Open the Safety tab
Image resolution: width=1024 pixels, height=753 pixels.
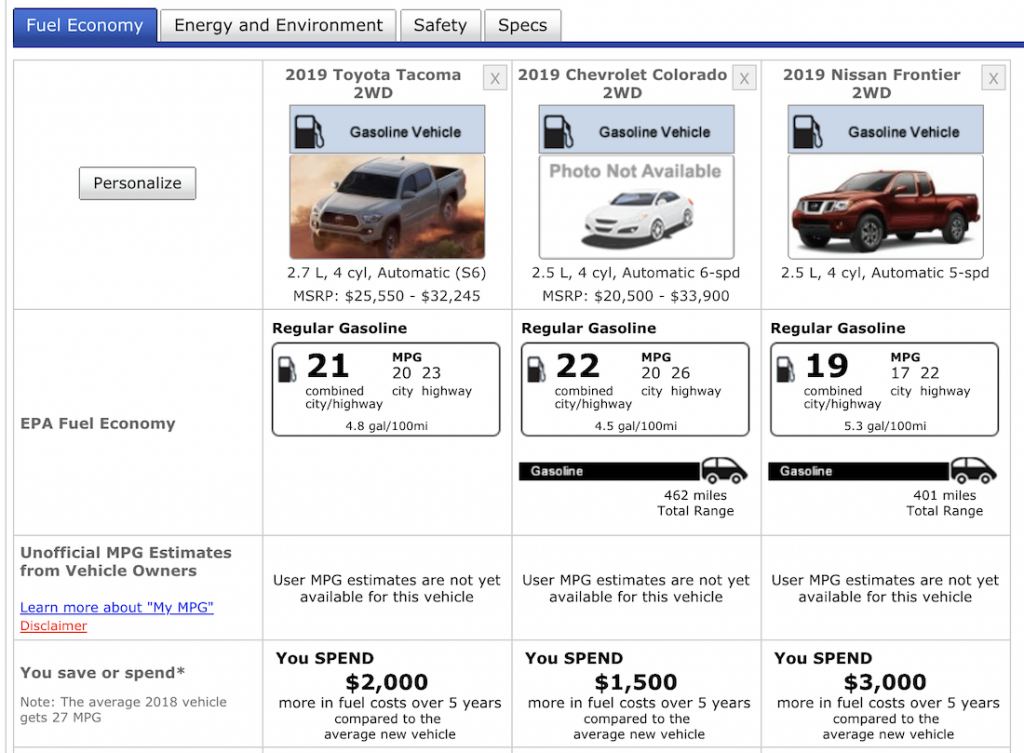tap(440, 26)
